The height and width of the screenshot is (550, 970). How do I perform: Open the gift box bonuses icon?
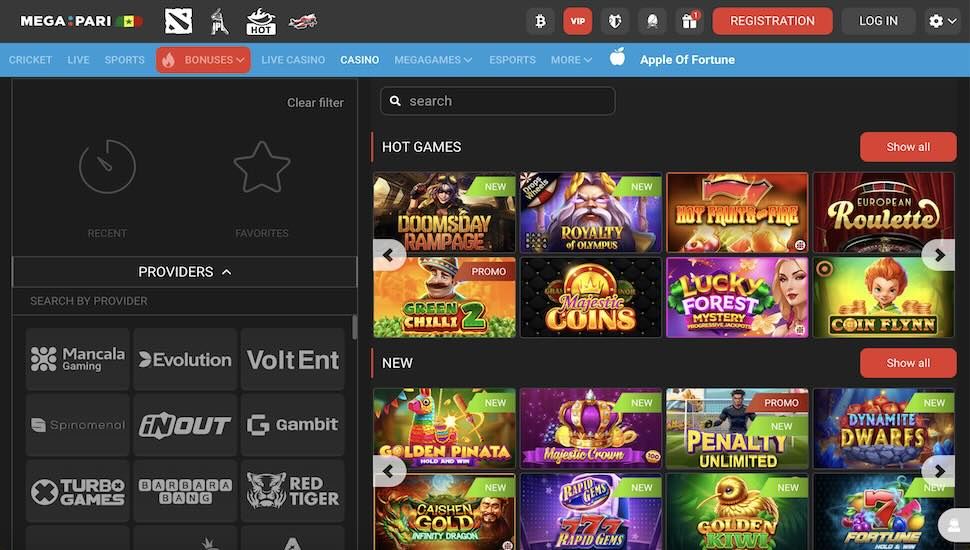[690, 21]
